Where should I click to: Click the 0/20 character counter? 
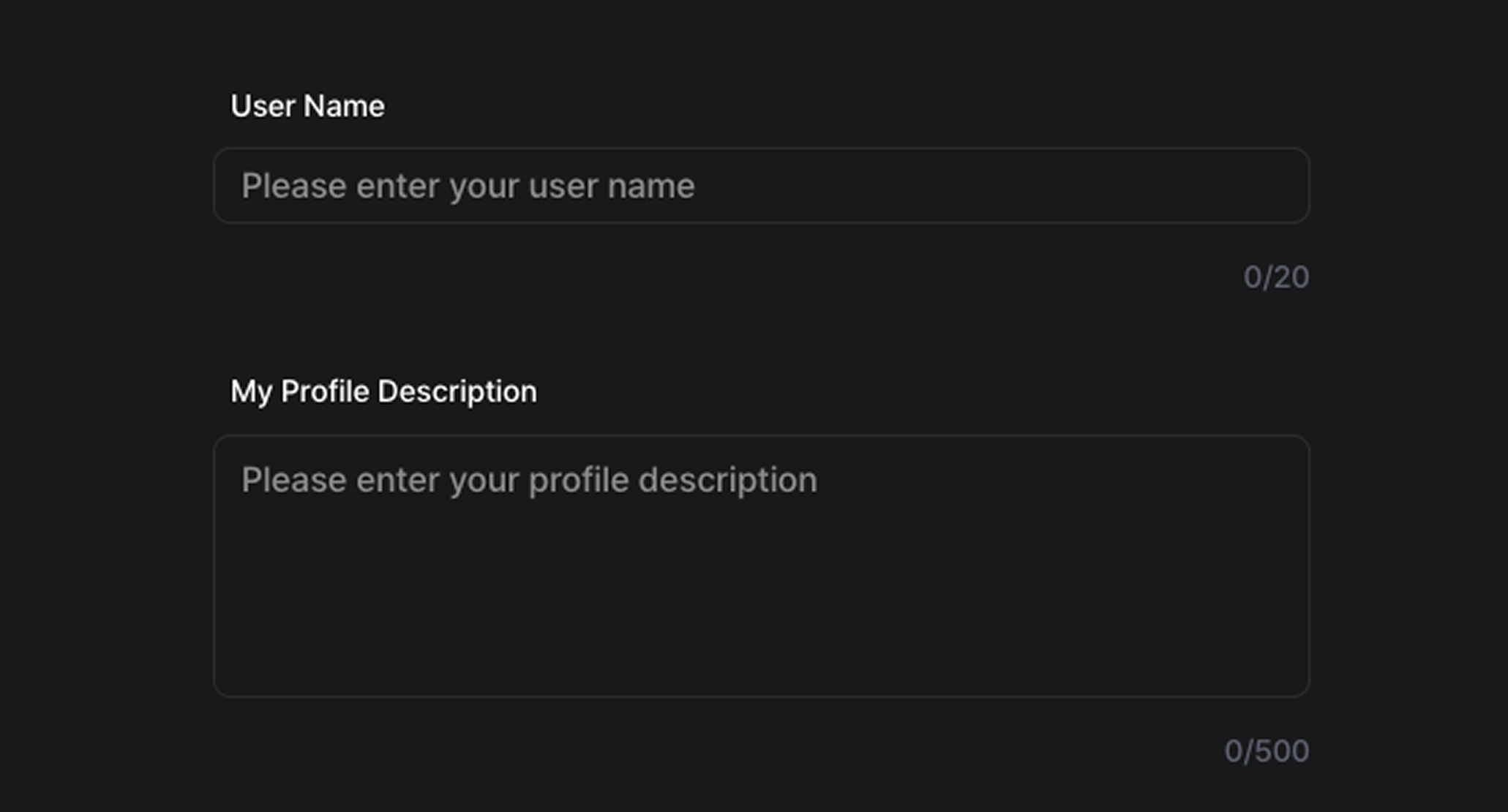click(1276, 277)
